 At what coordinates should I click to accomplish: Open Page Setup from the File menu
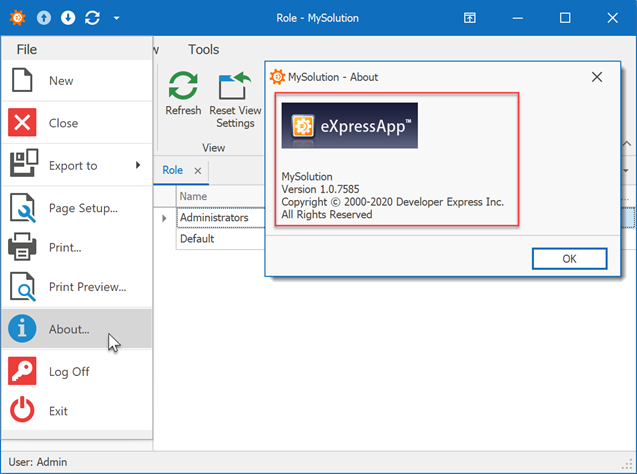click(x=83, y=208)
